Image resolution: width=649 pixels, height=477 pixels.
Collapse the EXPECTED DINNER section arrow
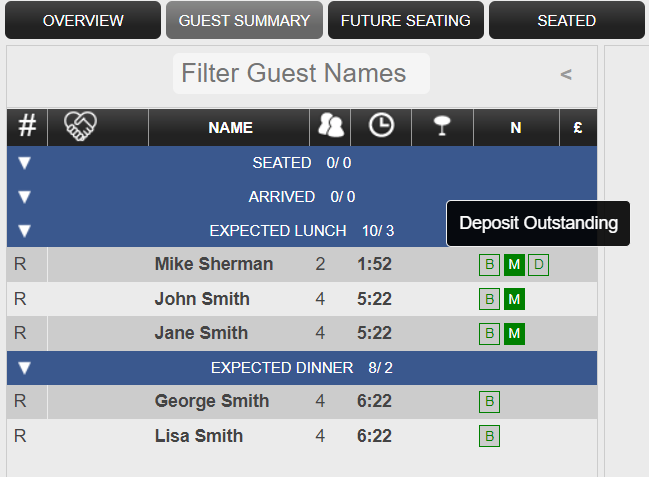[24, 368]
